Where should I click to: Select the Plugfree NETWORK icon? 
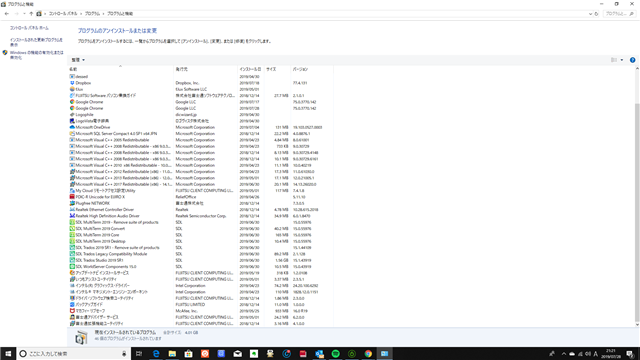tap(72, 203)
